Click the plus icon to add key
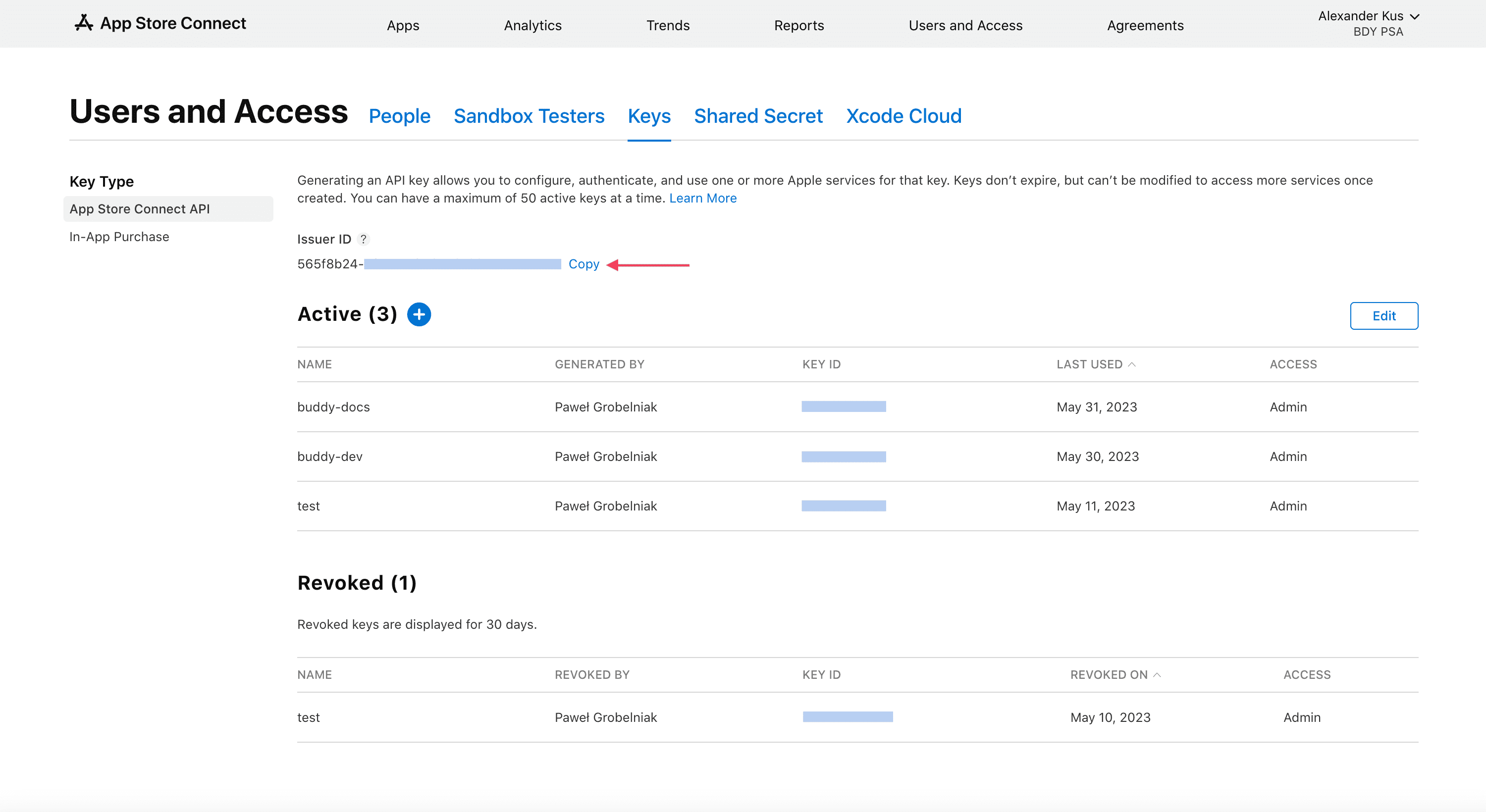Viewport: 1486px width, 812px height. 419,314
